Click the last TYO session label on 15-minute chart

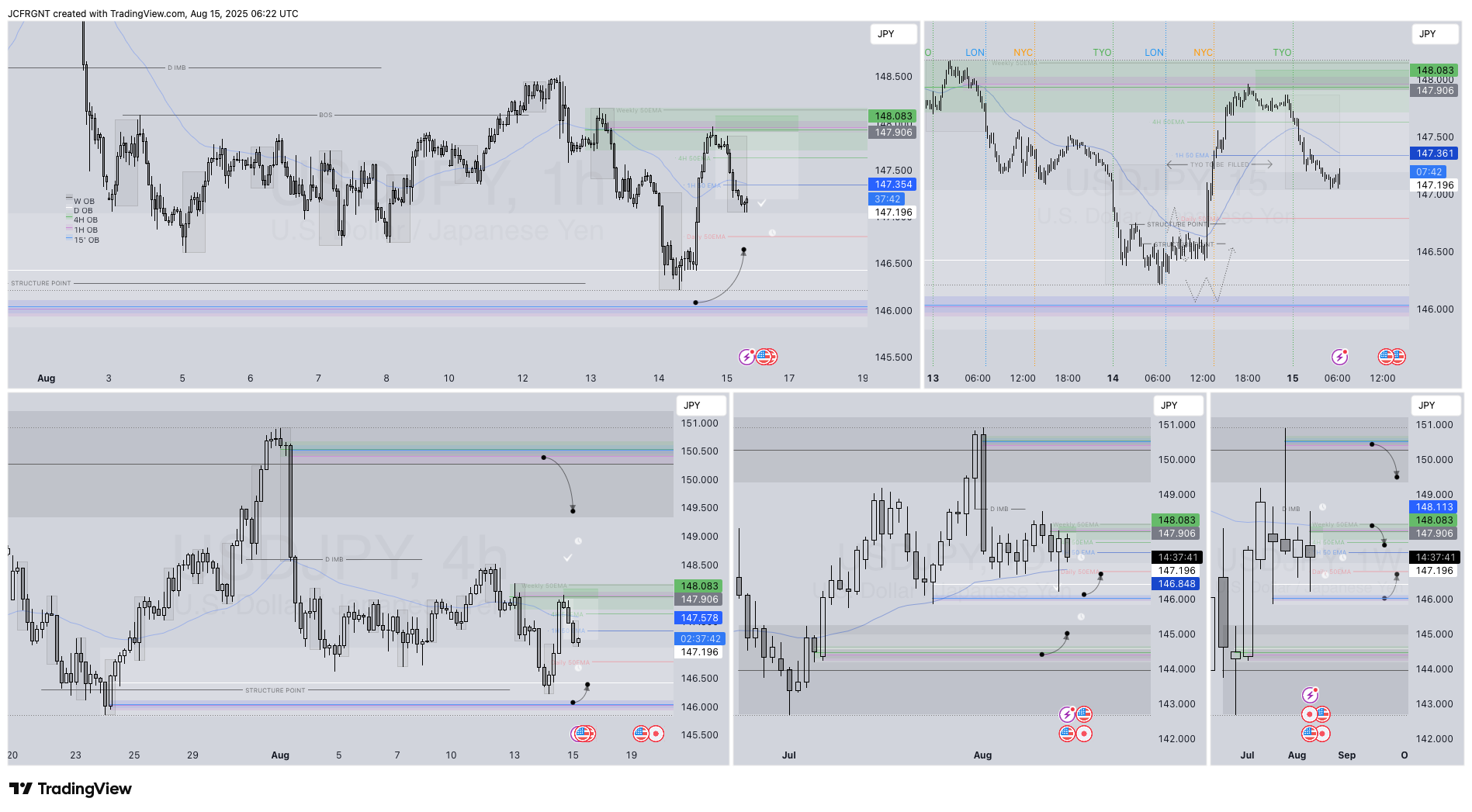[1282, 53]
